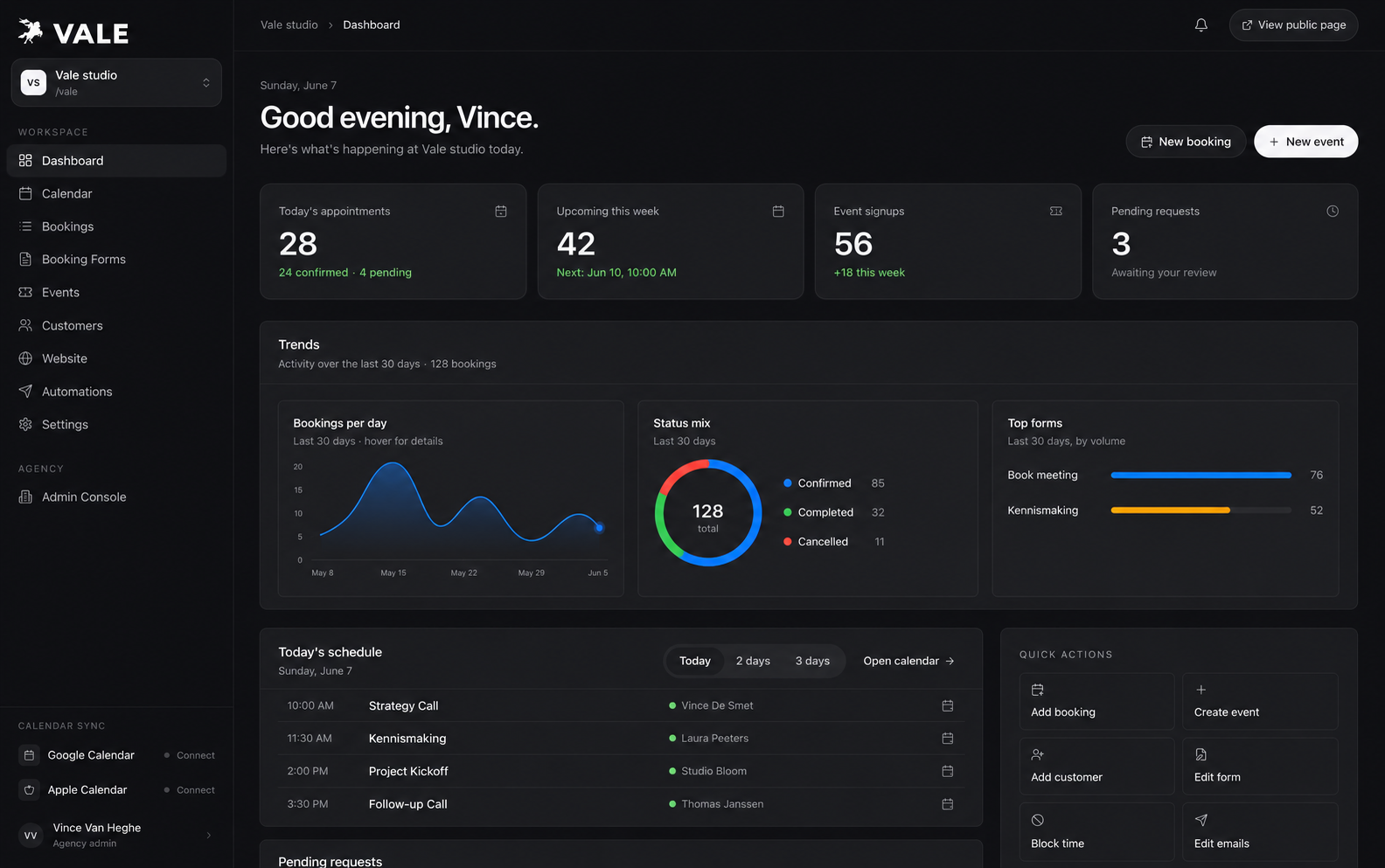Image resolution: width=1385 pixels, height=868 pixels.
Task: Click the Book meeting volume bar
Action: tap(1201, 476)
